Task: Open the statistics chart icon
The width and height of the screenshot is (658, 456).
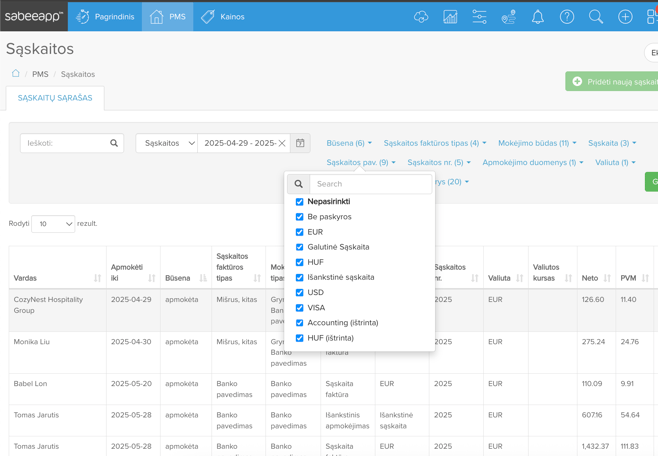Action: click(450, 17)
